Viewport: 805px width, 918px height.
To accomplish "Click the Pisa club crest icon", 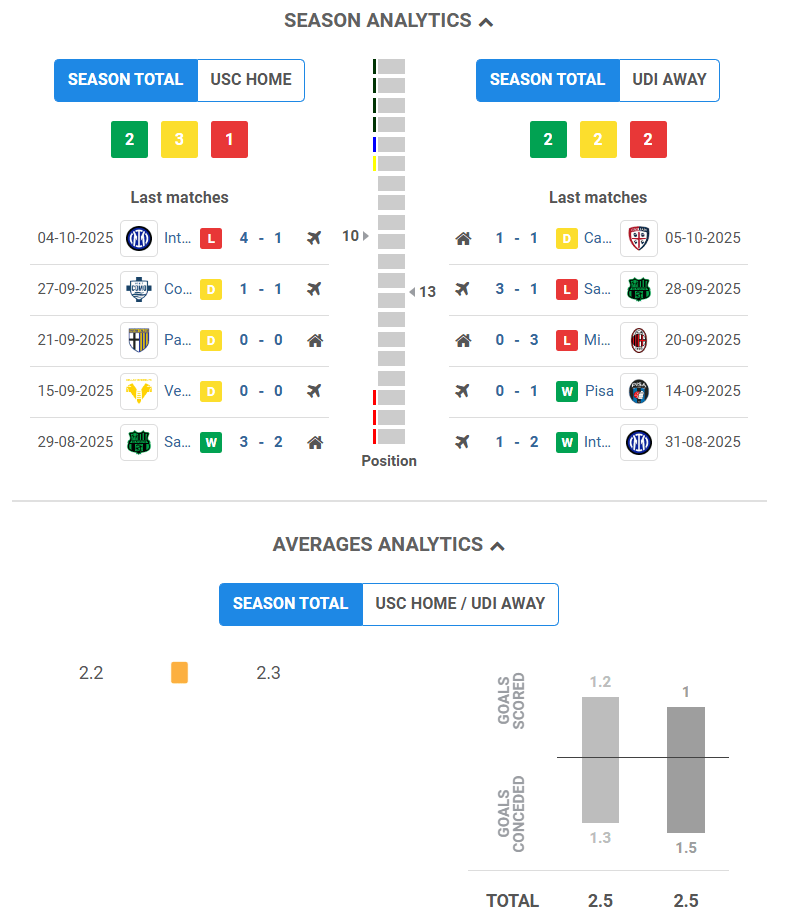I will point(639,391).
